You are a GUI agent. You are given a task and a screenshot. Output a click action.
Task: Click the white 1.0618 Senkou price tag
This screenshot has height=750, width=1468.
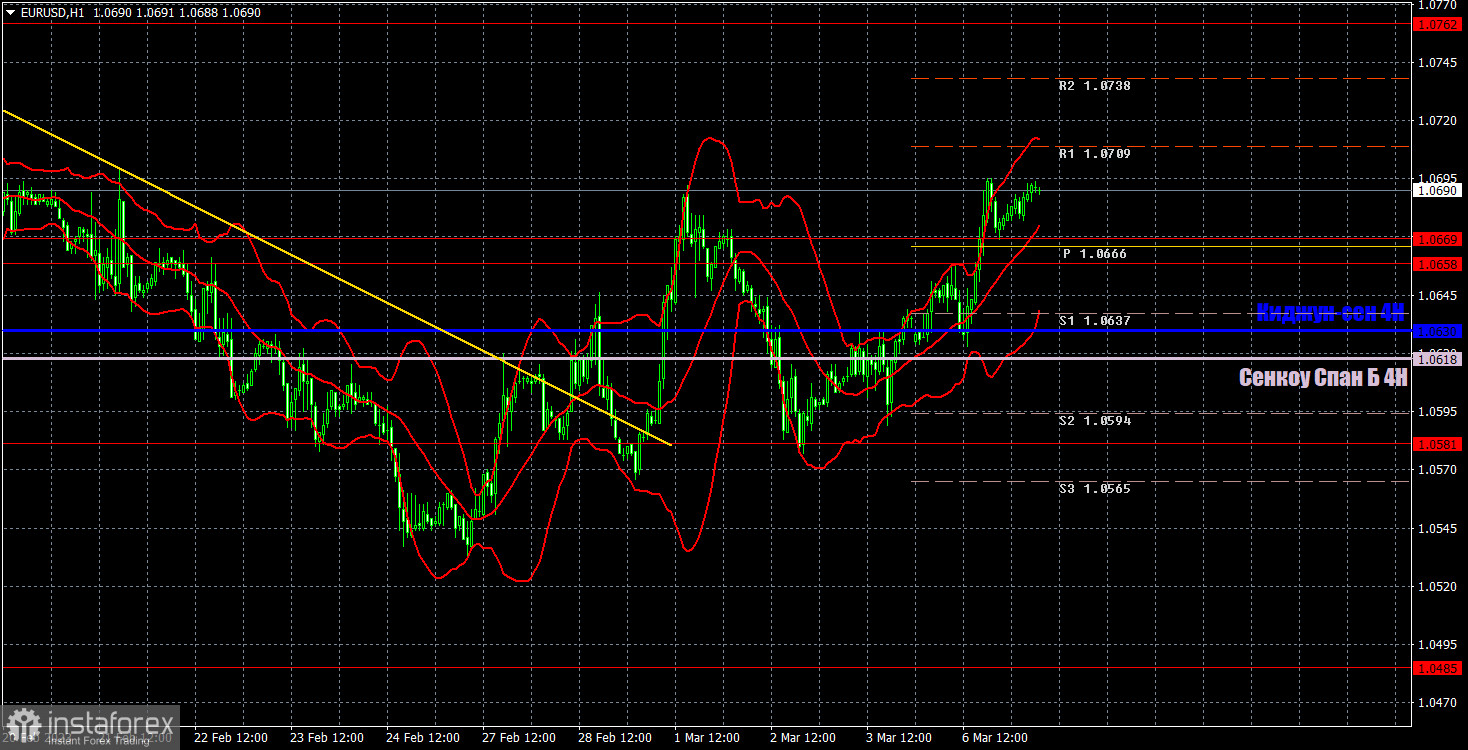point(1438,358)
